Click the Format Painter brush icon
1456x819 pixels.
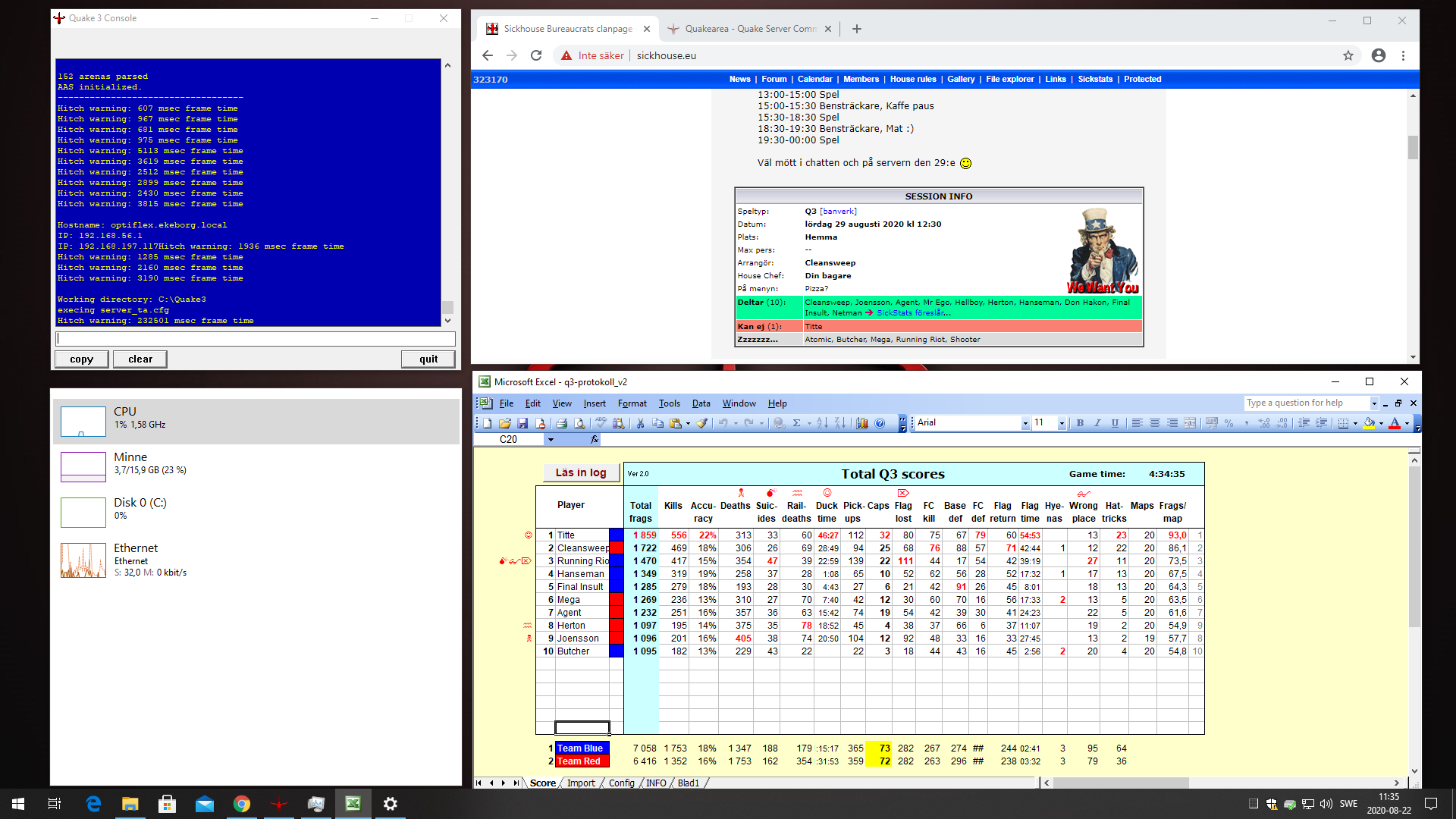pyautogui.click(x=702, y=423)
